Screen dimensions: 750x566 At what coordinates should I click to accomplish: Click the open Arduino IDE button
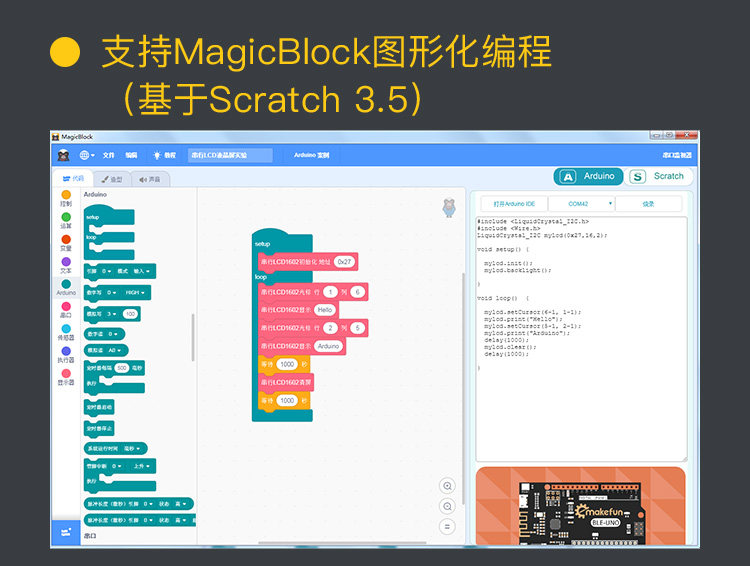click(x=514, y=204)
